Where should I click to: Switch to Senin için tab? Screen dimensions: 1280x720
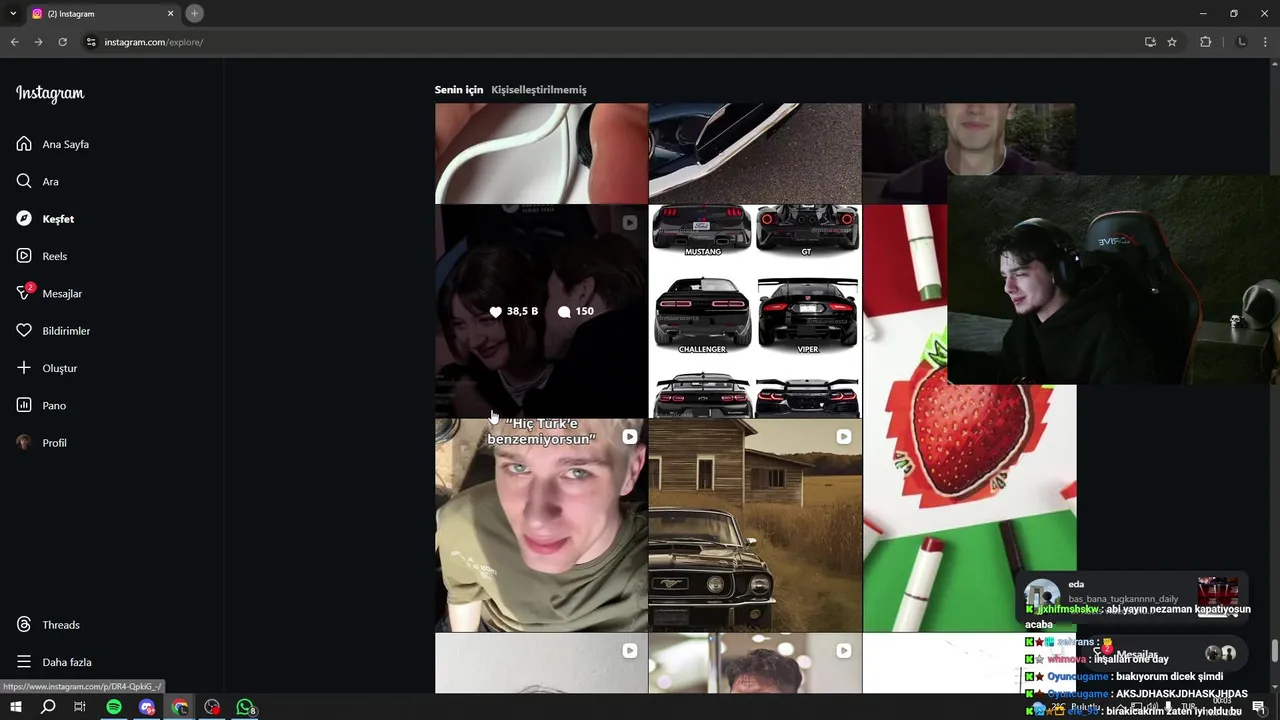(x=459, y=90)
